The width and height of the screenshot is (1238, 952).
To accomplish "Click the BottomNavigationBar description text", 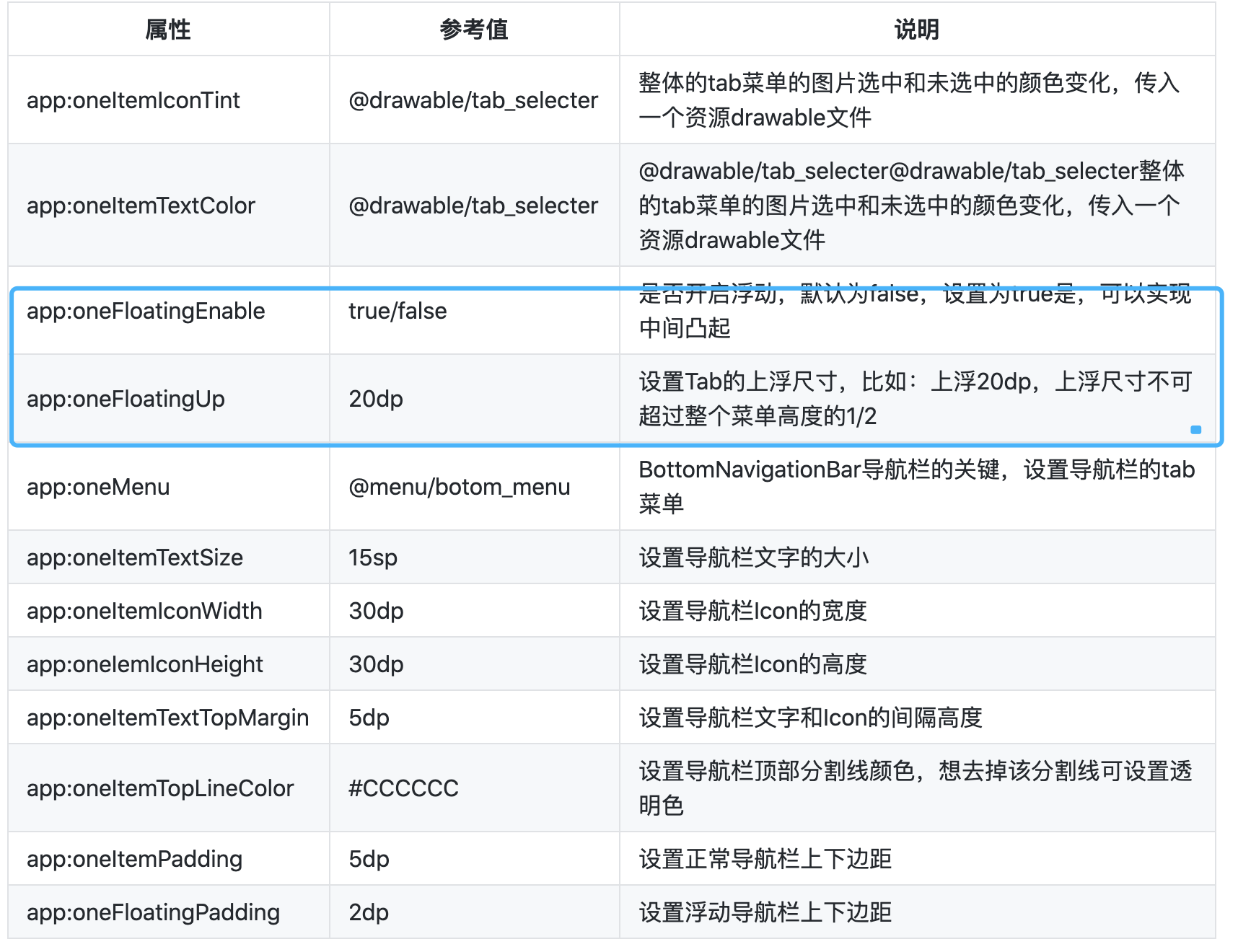I will pyautogui.click(x=917, y=487).
